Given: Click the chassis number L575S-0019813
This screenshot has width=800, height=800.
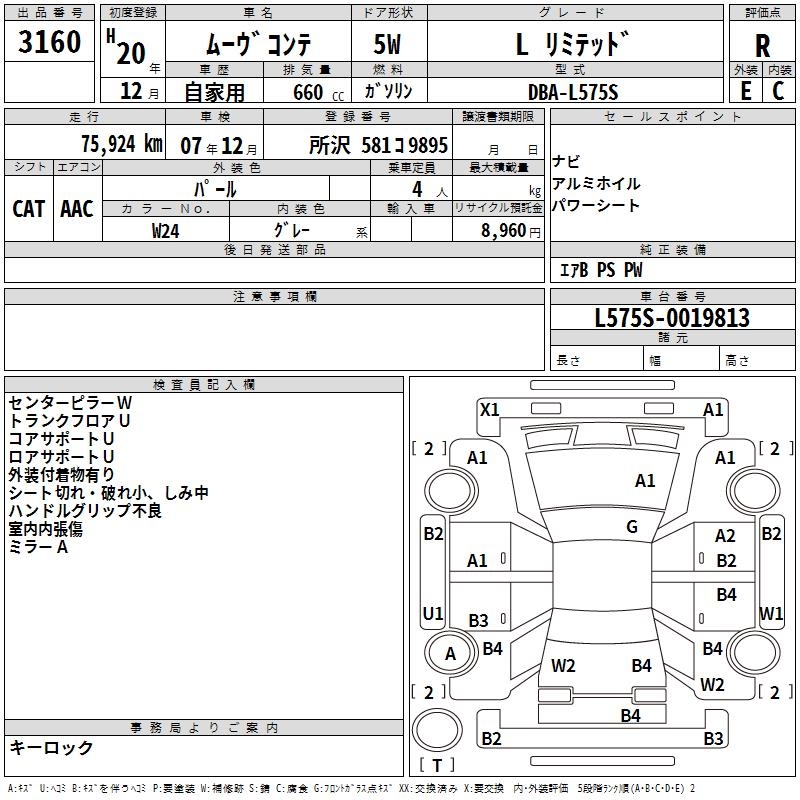Looking at the screenshot, I should point(672,317).
